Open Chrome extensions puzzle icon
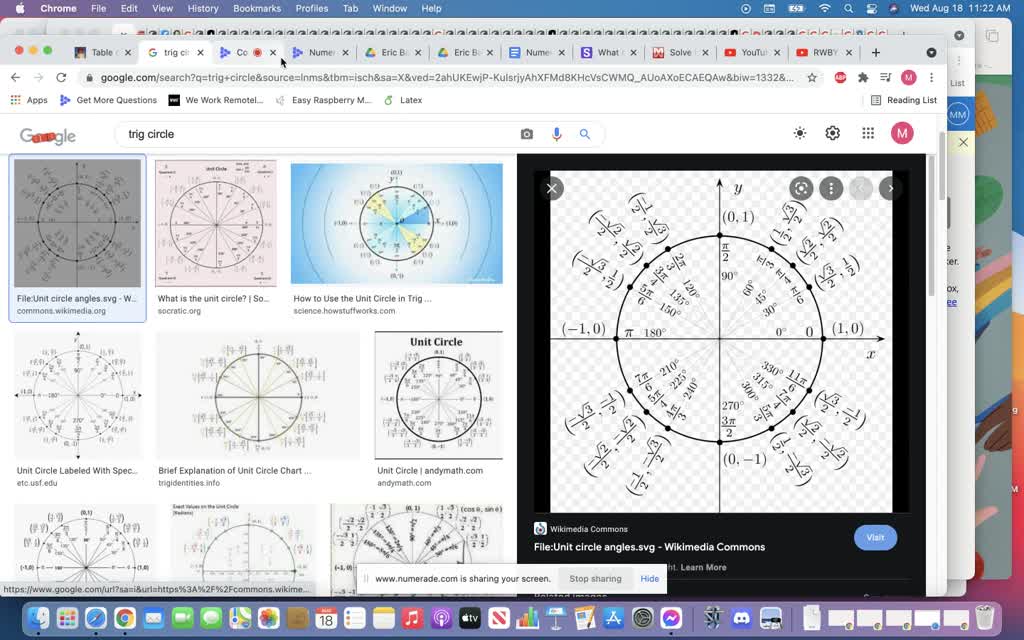Viewport: 1024px width, 640px height. click(863, 78)
